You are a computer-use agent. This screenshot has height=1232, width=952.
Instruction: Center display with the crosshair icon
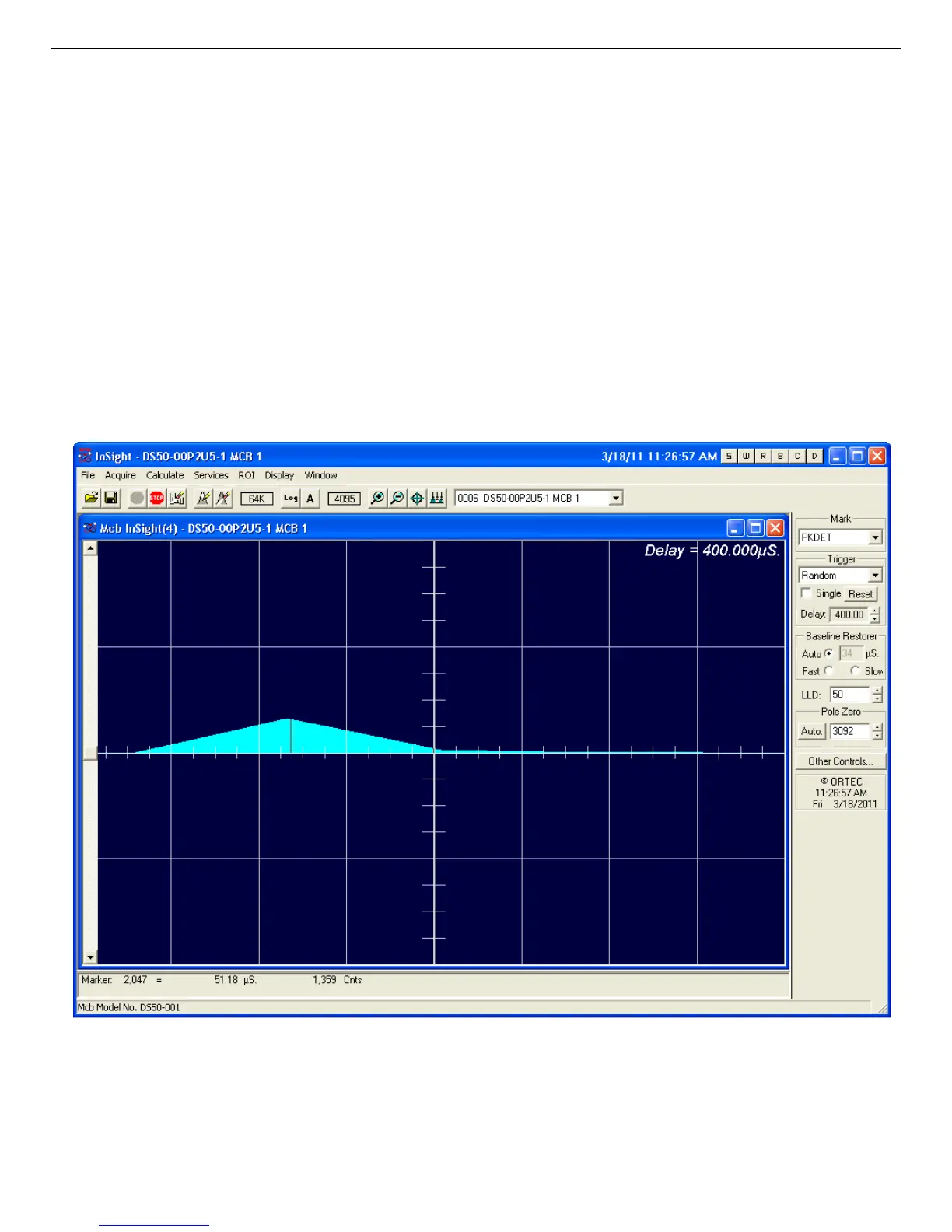[417, 498]
